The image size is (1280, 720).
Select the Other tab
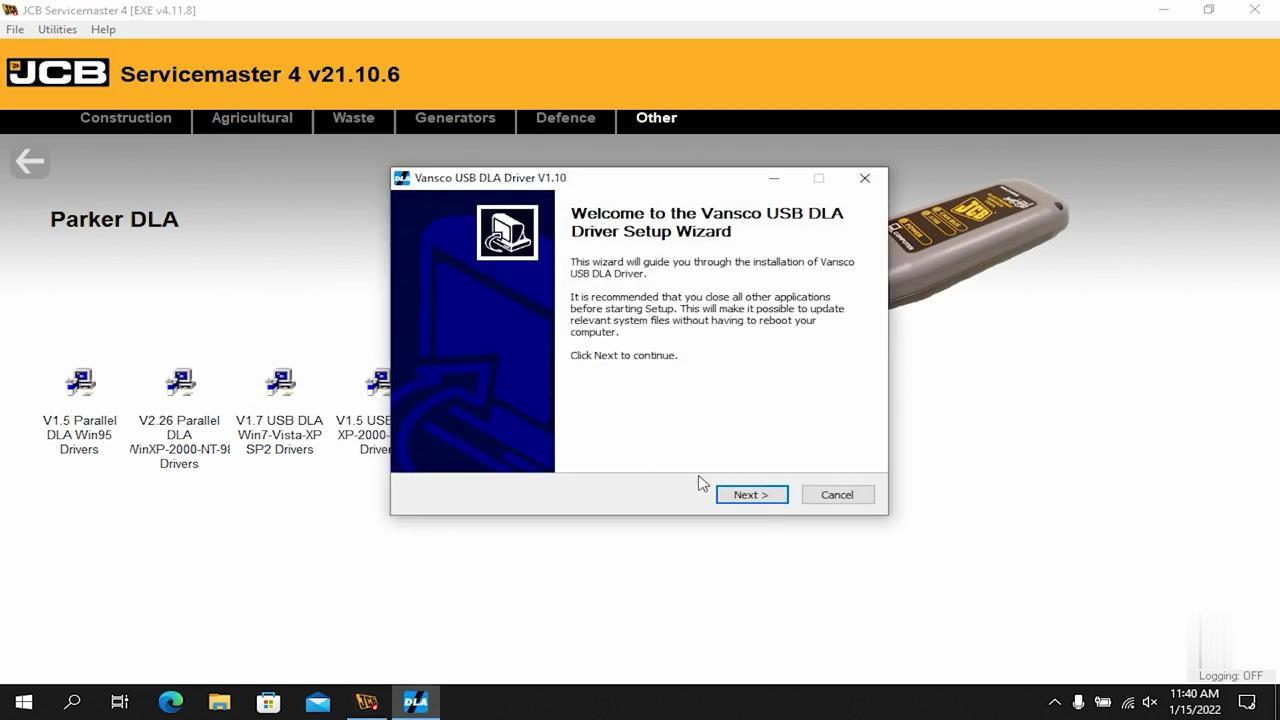(656, 118)
